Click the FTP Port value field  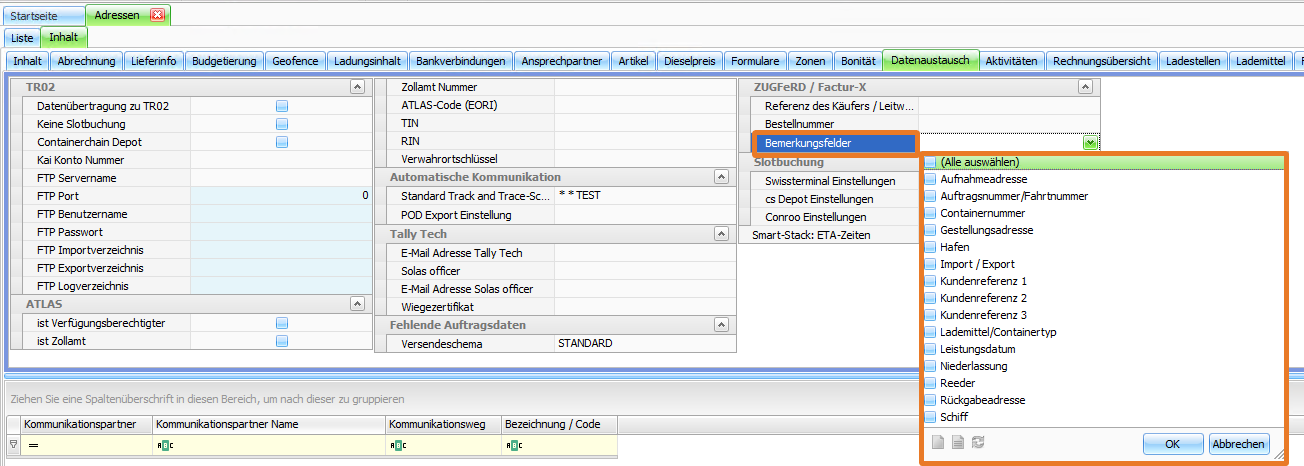coord(280,196)
